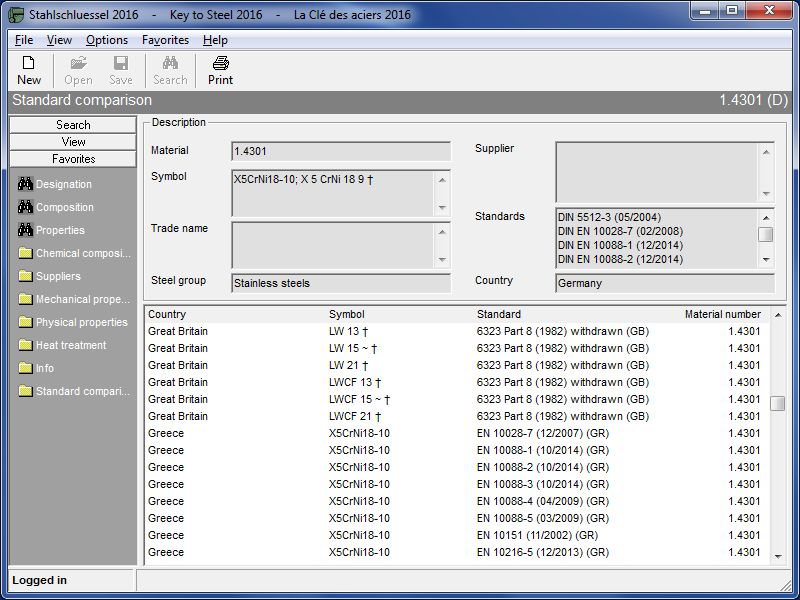The height and width of the screenshot is (600, 800).
Task: Open the Favorites menu
Action: (x=165, y=40)
